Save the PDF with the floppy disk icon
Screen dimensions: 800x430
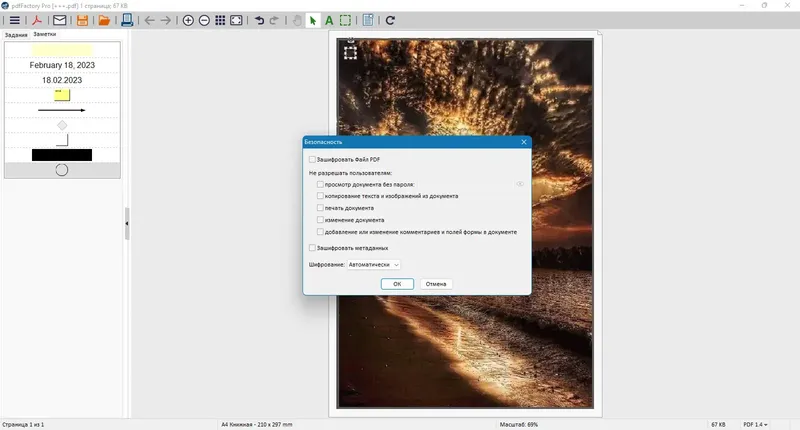[x=82, y=20]
